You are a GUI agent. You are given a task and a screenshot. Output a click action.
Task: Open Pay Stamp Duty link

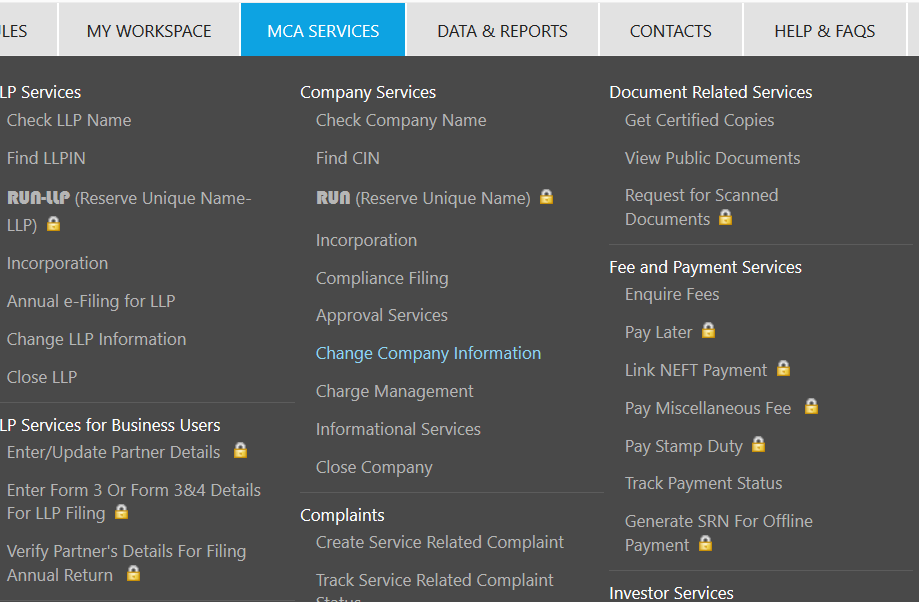pos(683,446)
